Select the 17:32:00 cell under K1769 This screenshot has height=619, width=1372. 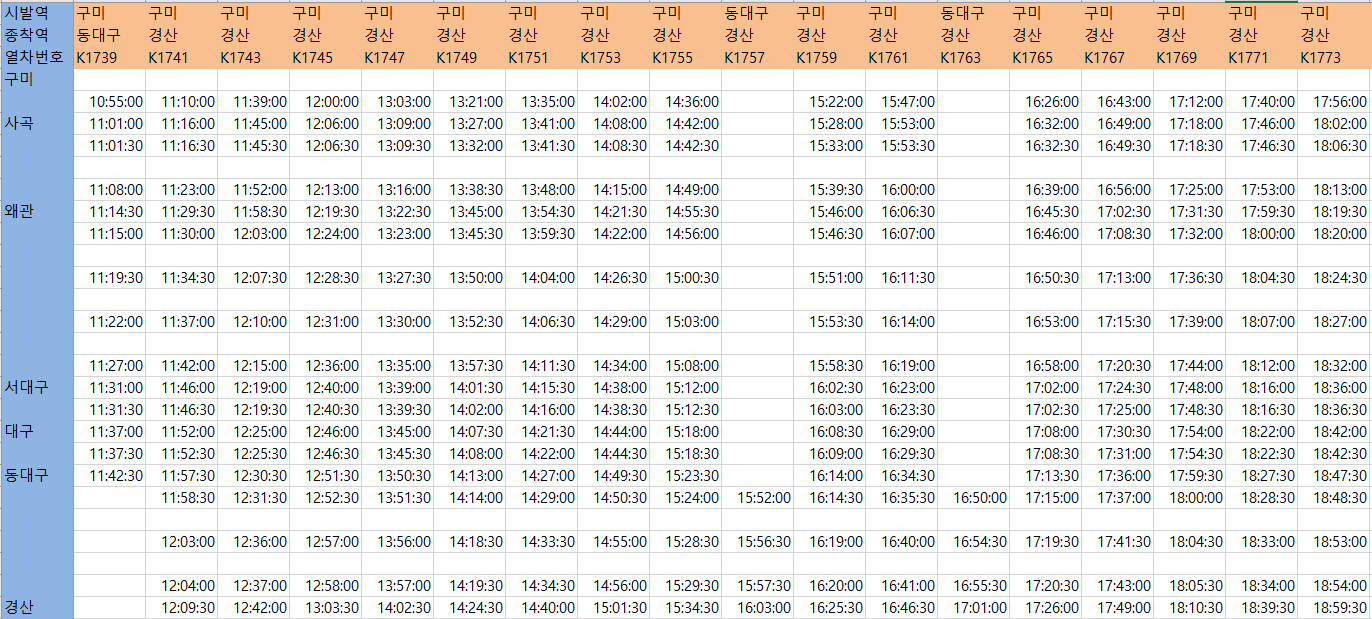(1190, 233)
